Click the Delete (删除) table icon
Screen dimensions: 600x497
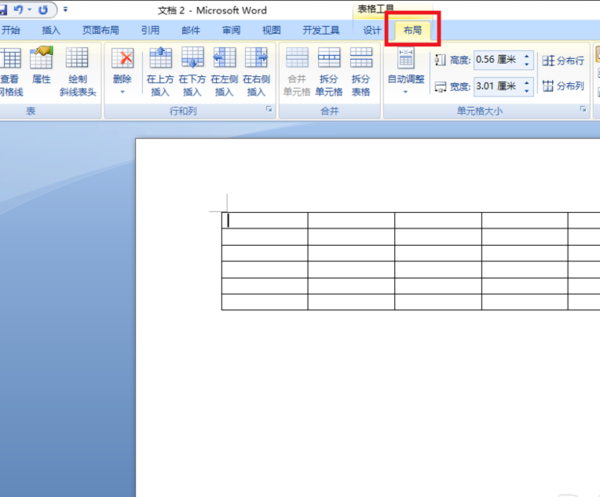coord(122,59)
